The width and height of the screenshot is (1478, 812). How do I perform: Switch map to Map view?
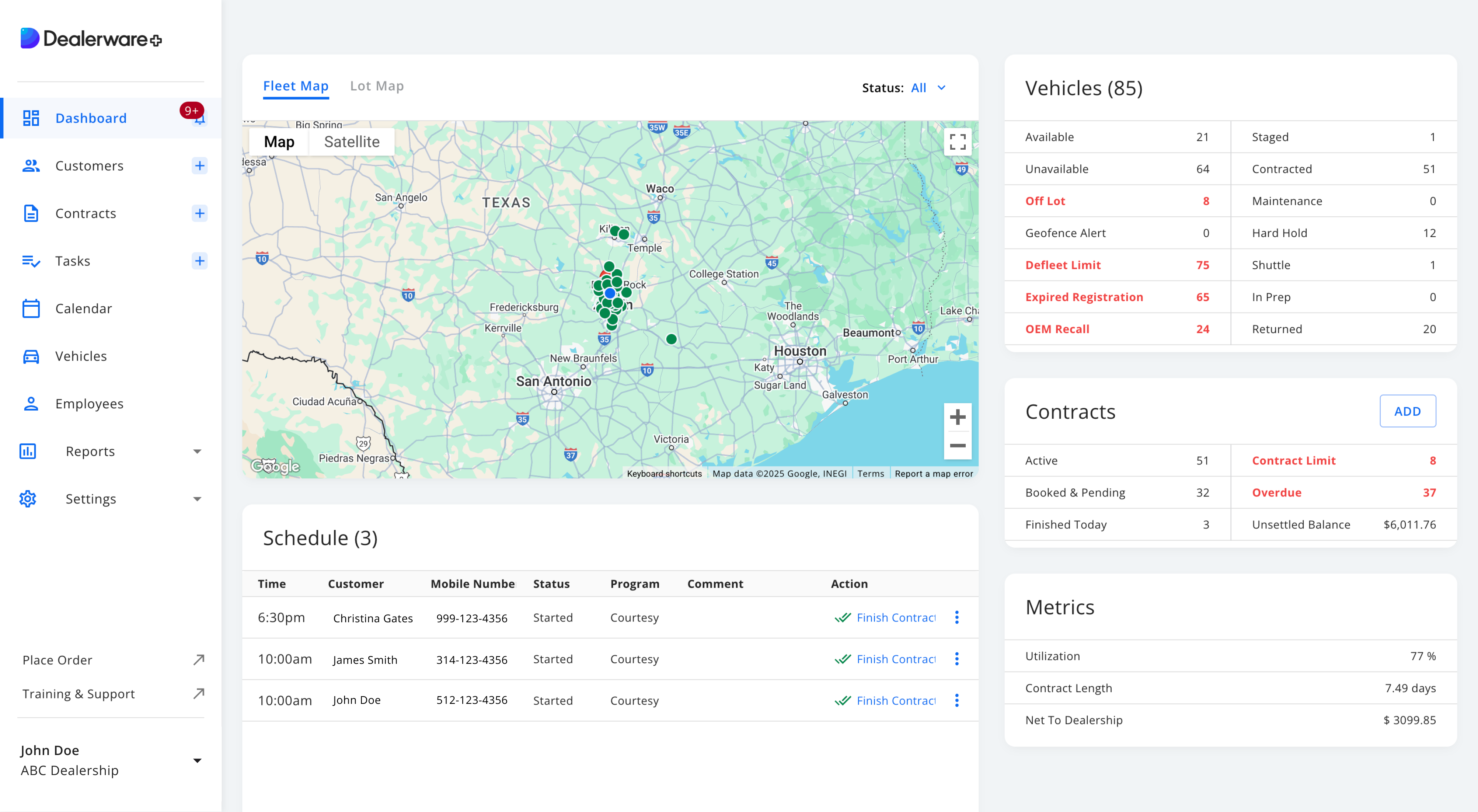pos(279,141)
